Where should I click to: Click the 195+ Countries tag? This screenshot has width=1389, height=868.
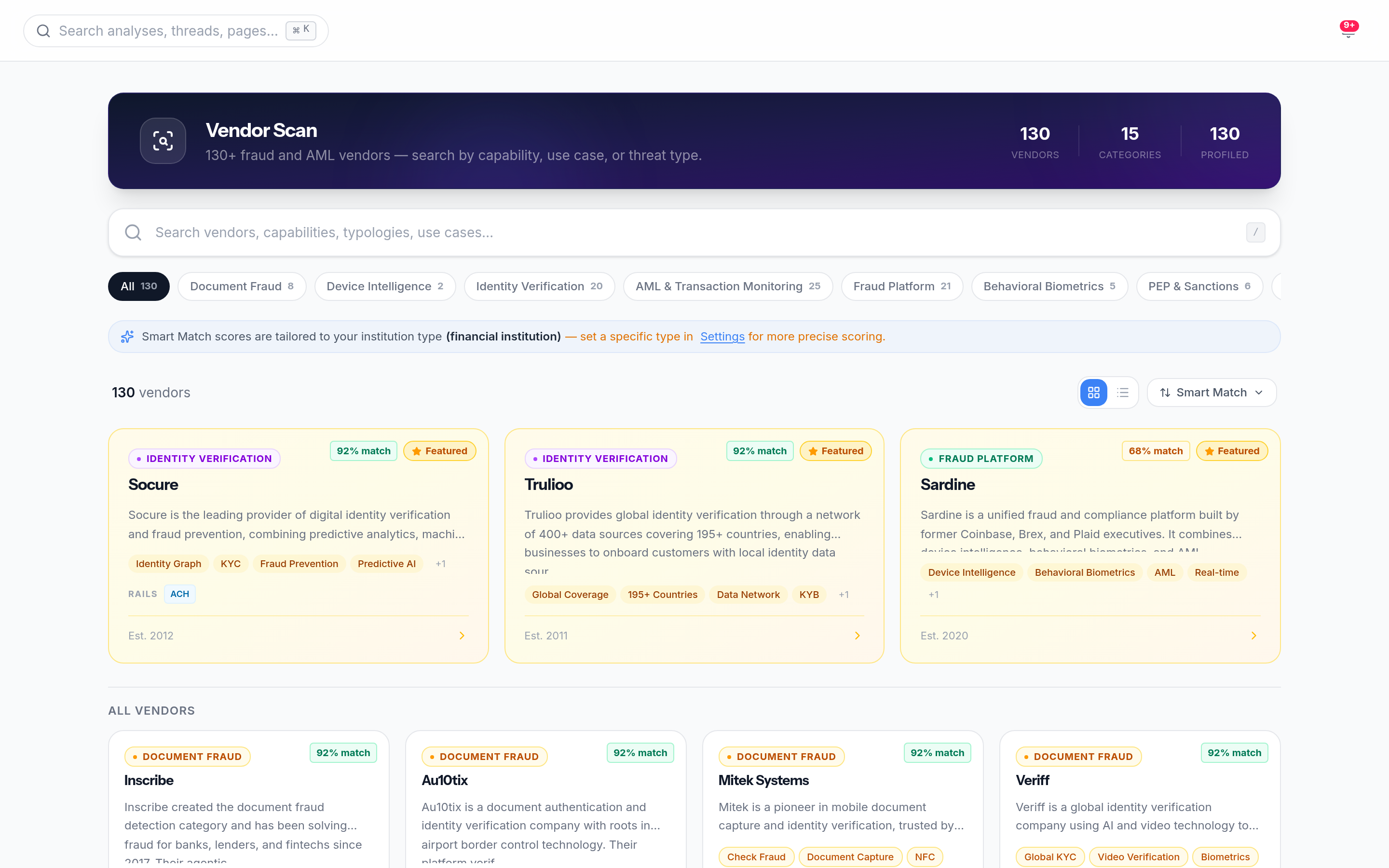tap(662, 595)
